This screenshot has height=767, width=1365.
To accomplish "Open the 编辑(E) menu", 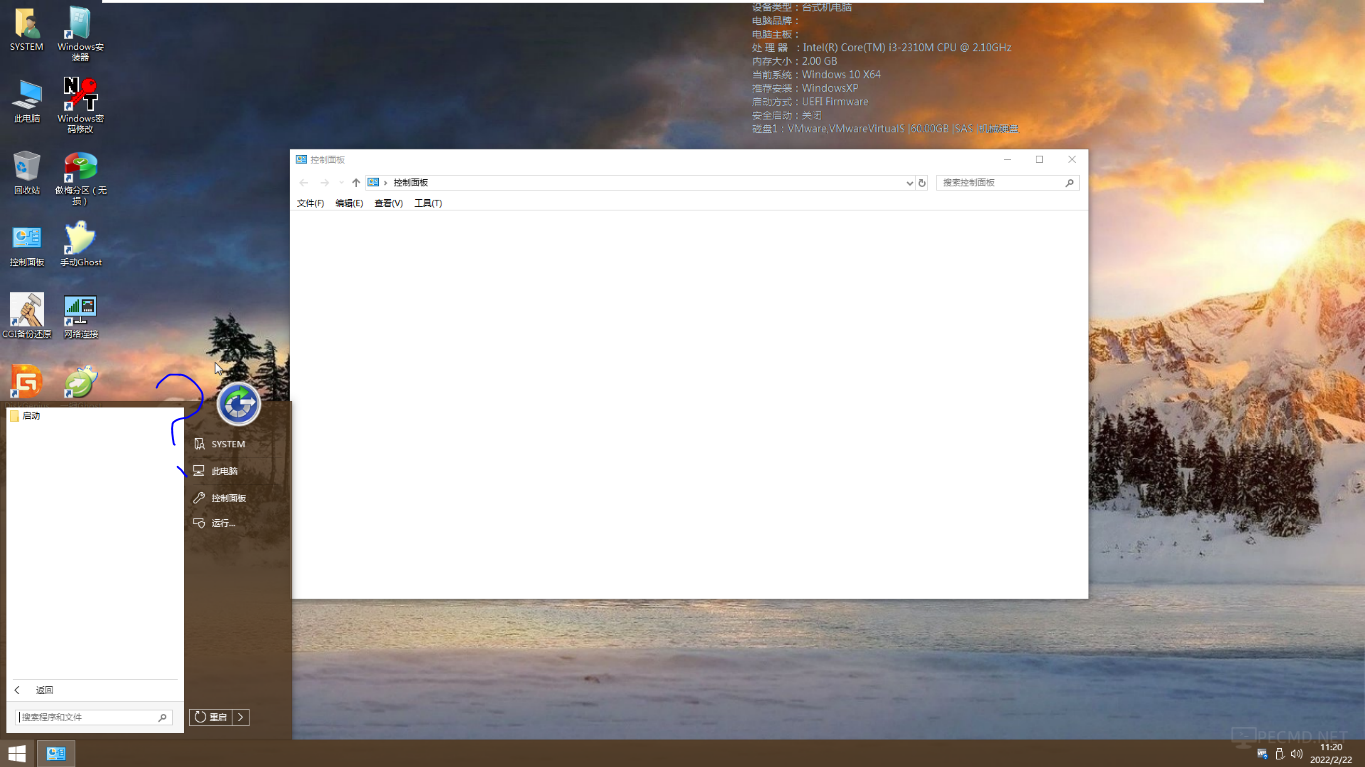I will (x=349, y=203).
